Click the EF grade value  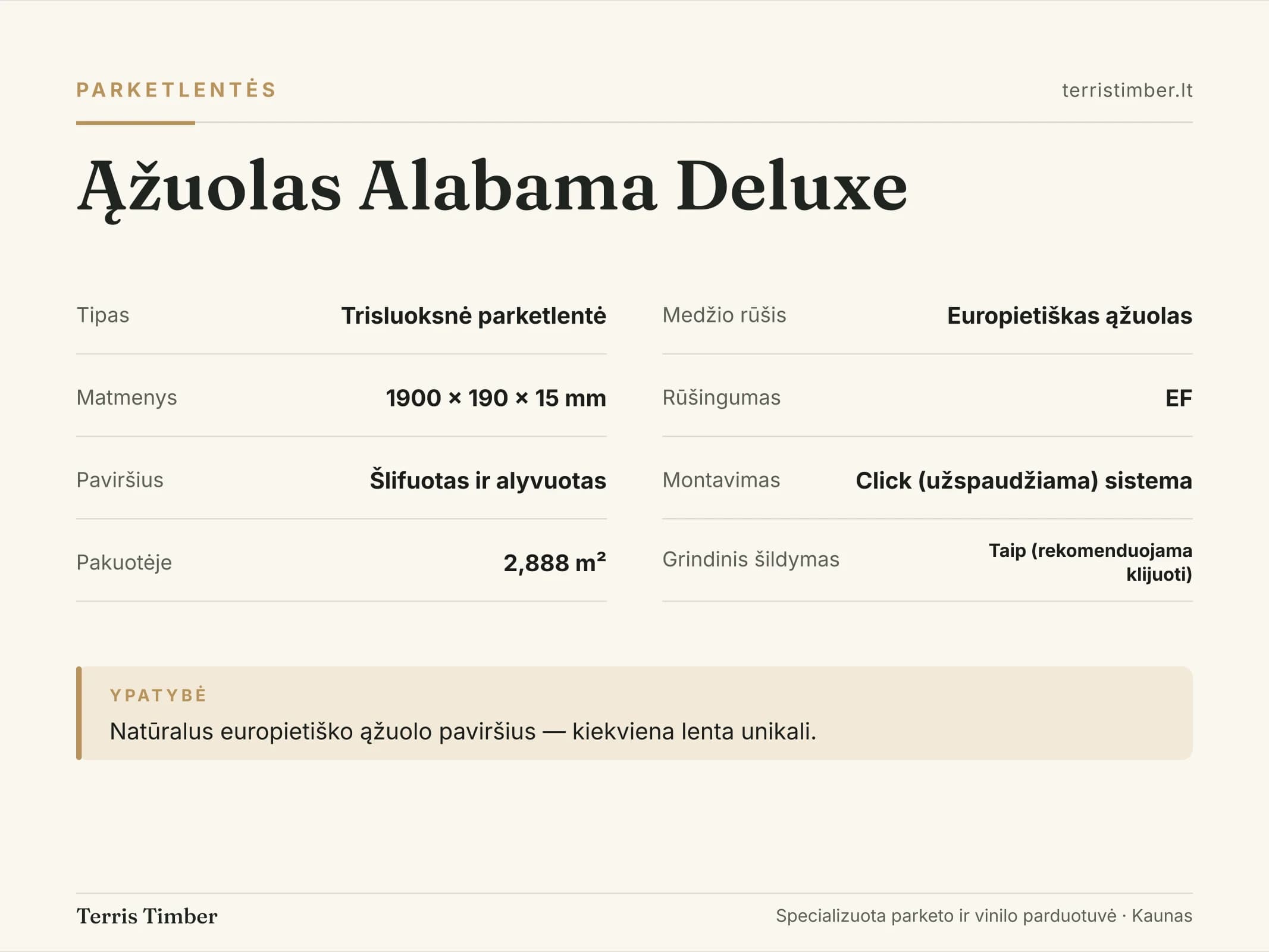pyautogui.click(x=1179, y=398)
